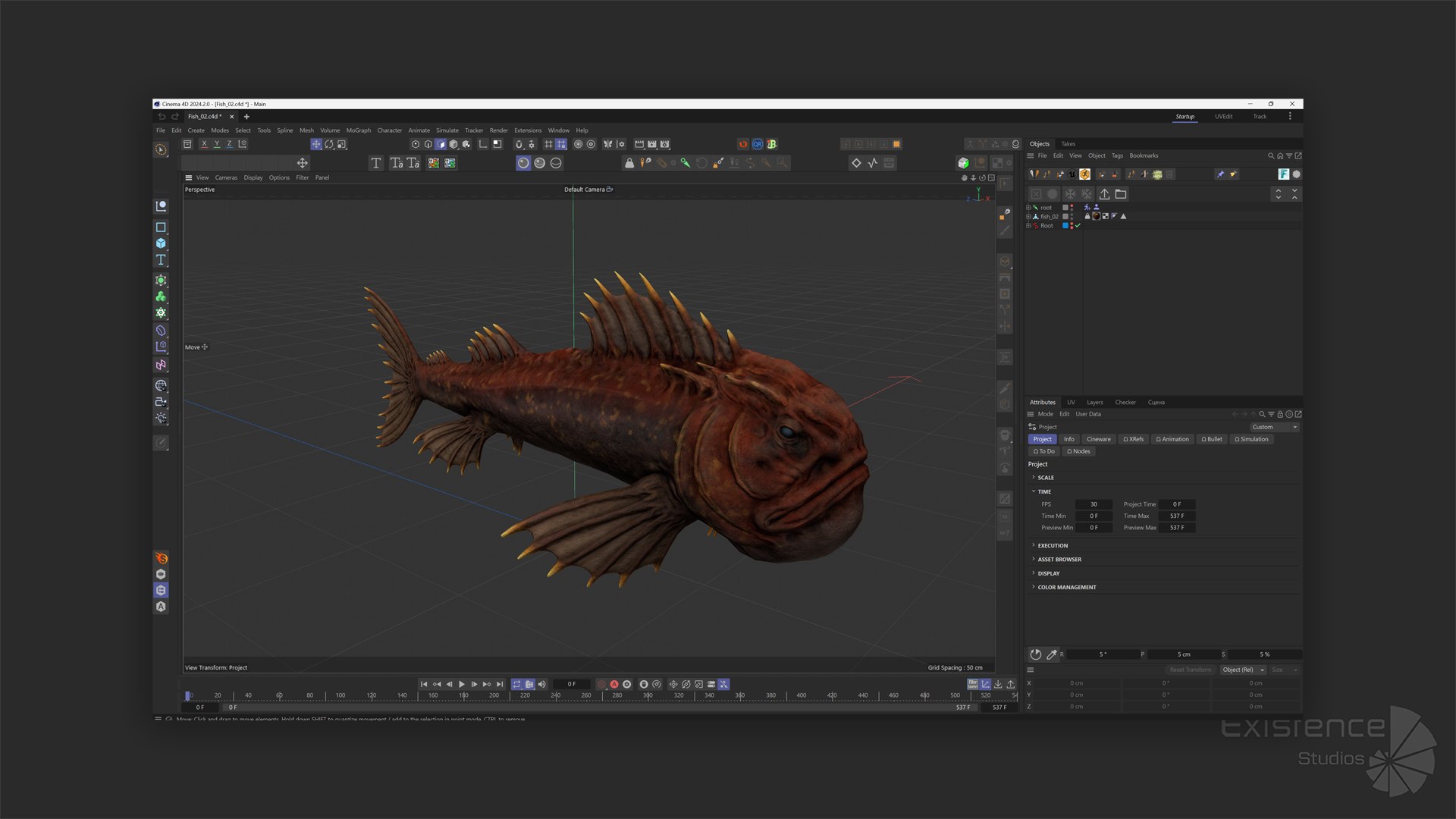Expand the fish_02 object in tree
This screenshot has height=819, width=1456.
point(1028,217)
